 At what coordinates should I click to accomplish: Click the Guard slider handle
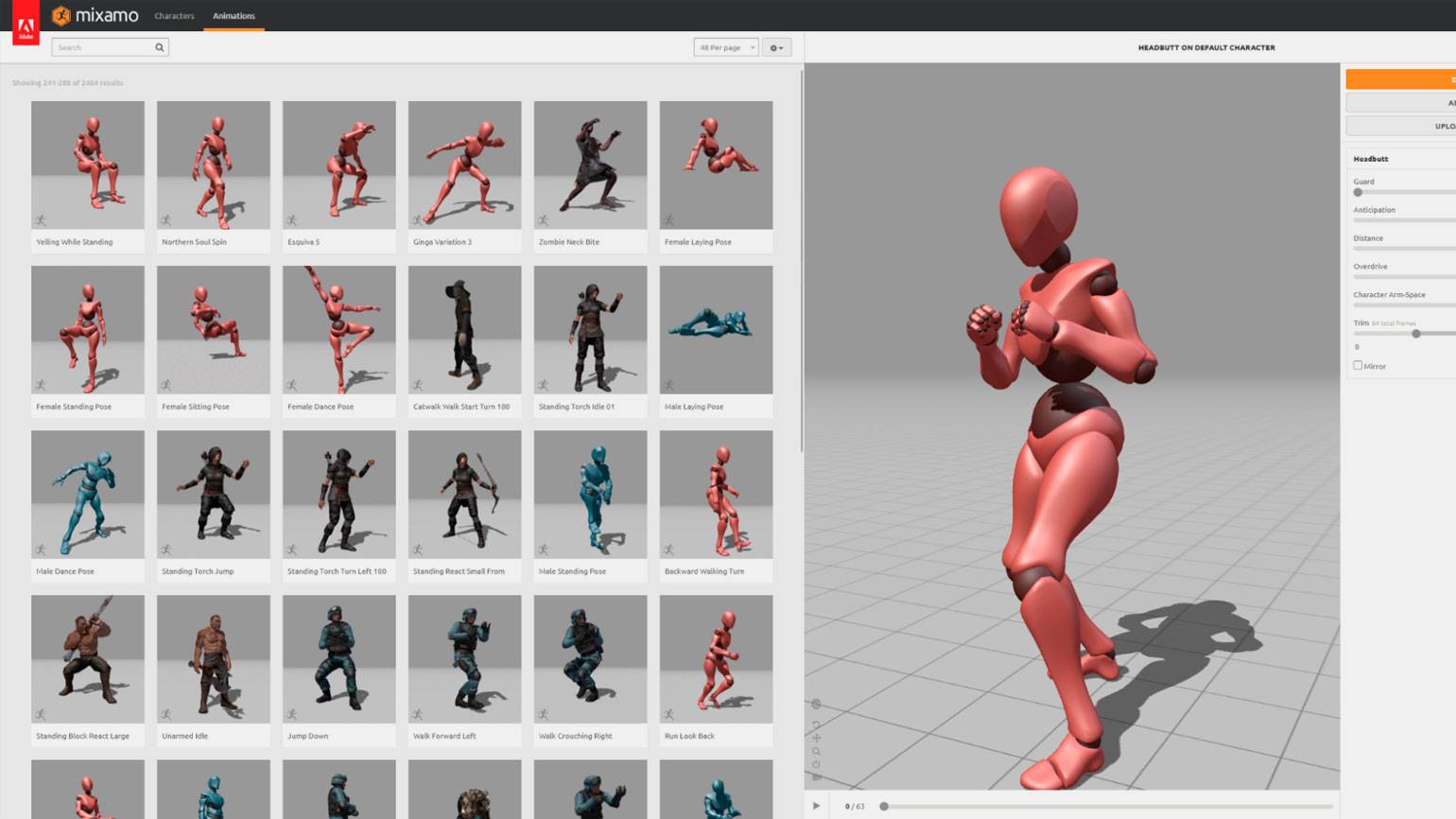(x=1358, y=192)
